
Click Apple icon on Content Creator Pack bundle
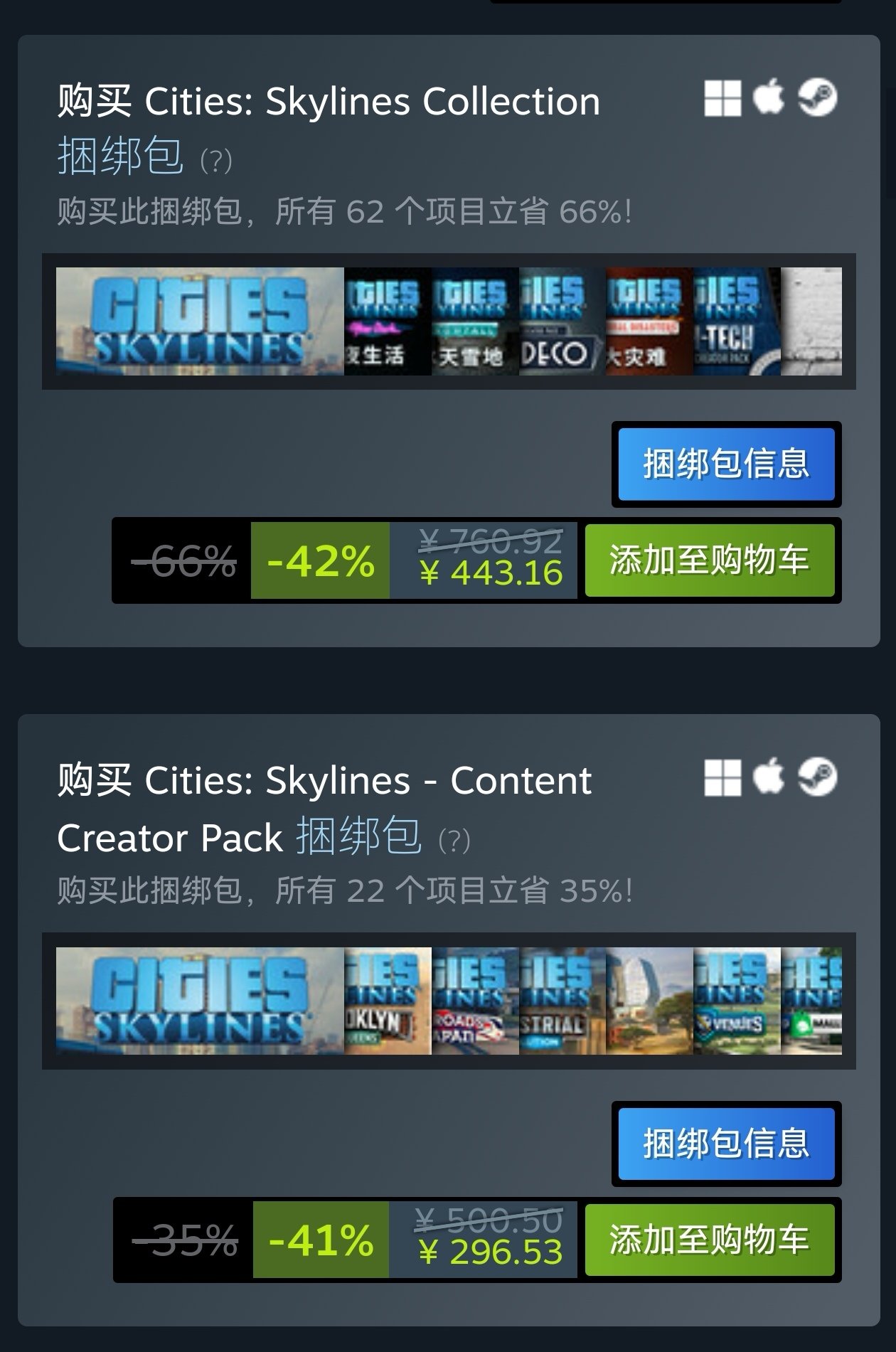click(x=769, y=777)
